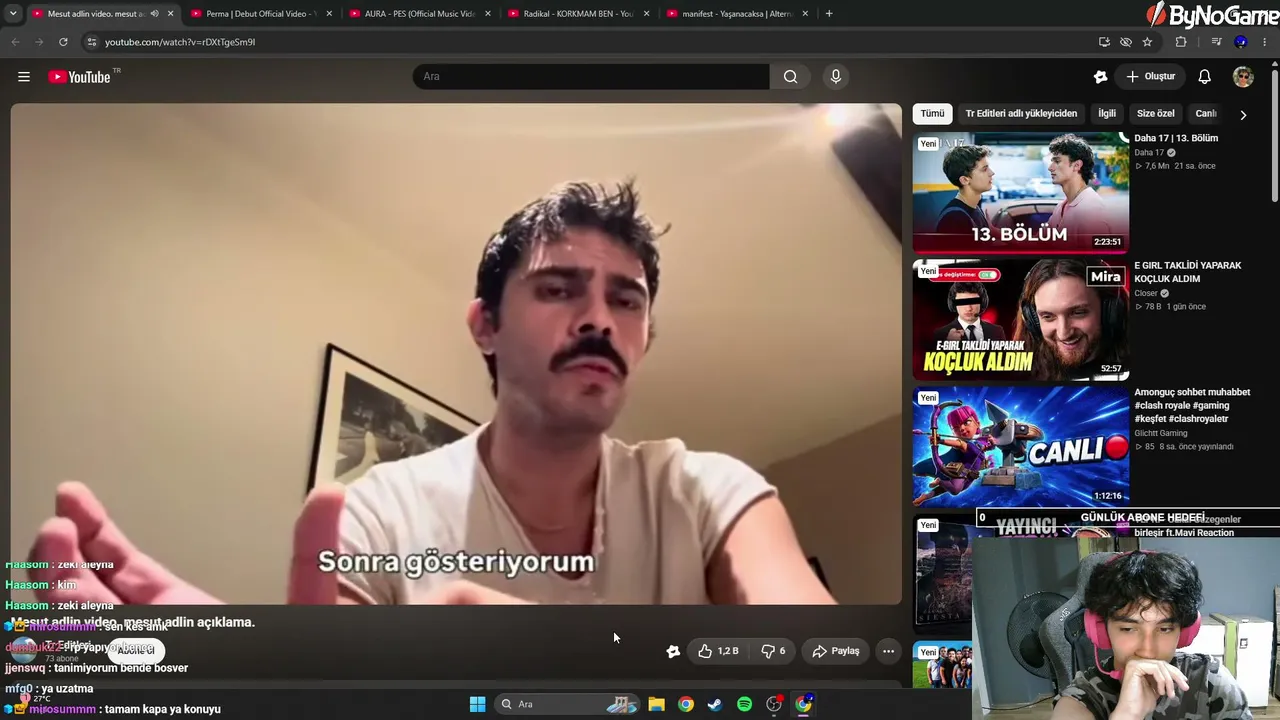
Task: Select the Tümü filter chip
Action: (932, 114)
